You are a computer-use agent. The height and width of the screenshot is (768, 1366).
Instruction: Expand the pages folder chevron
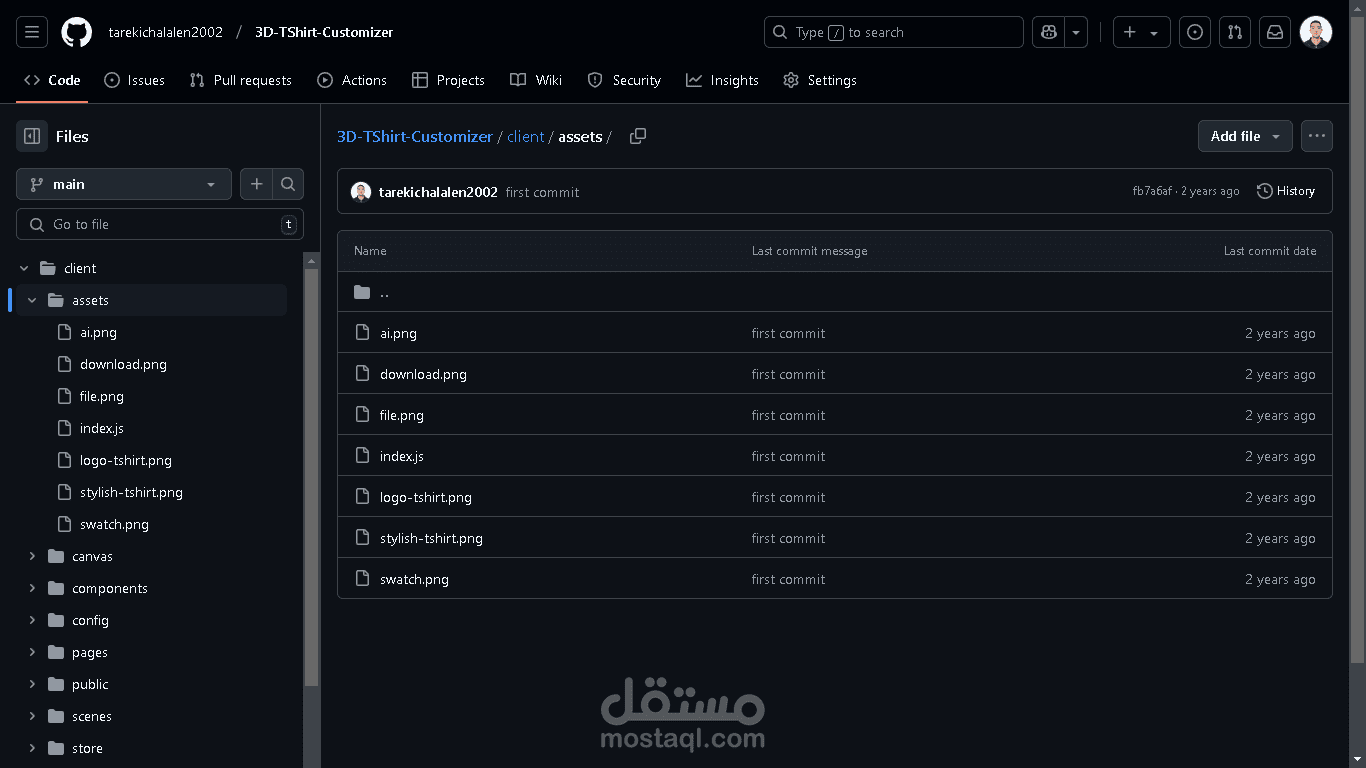(32, 652)
